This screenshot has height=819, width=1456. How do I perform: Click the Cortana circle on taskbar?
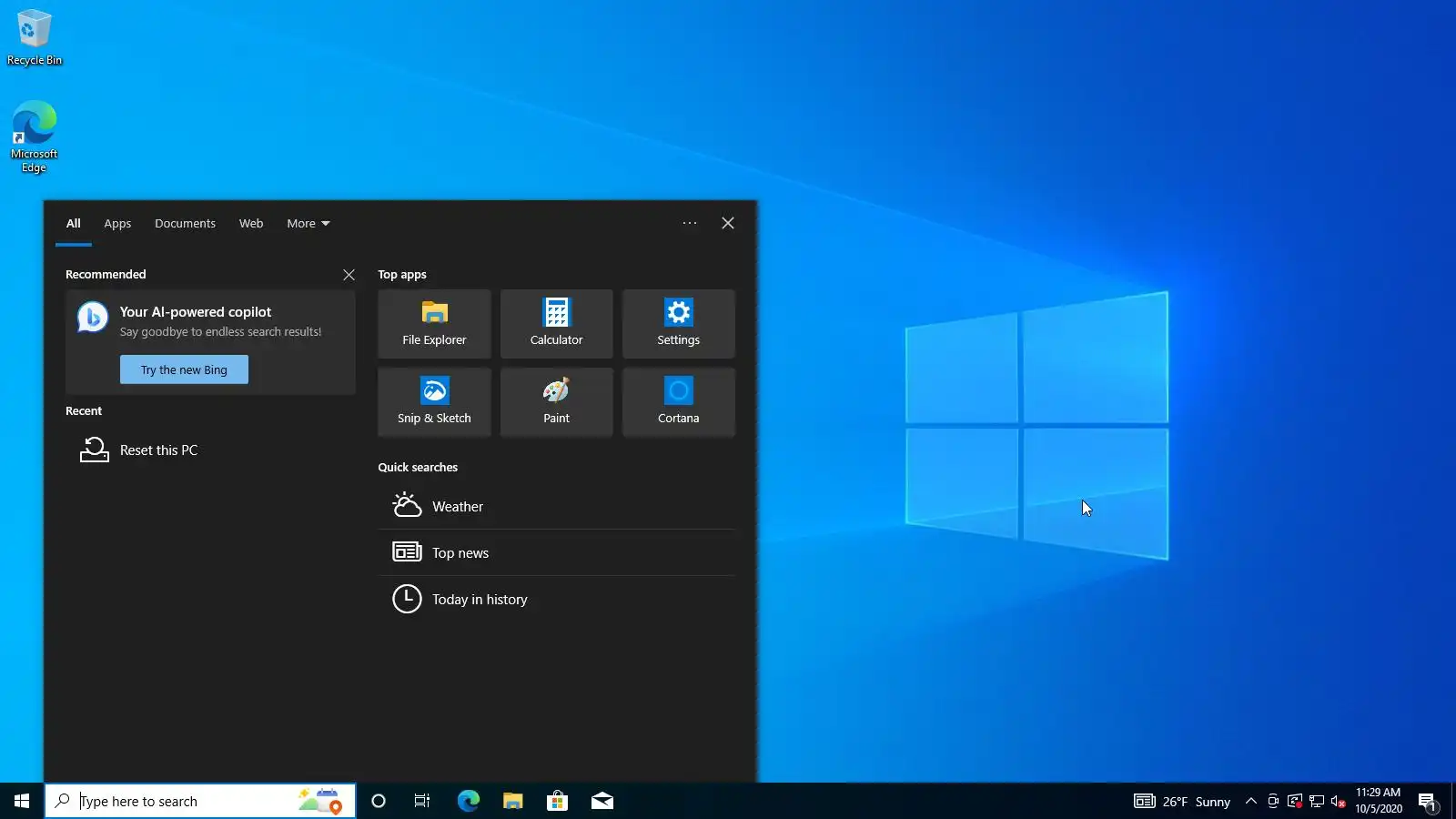[x=379, y=801]
